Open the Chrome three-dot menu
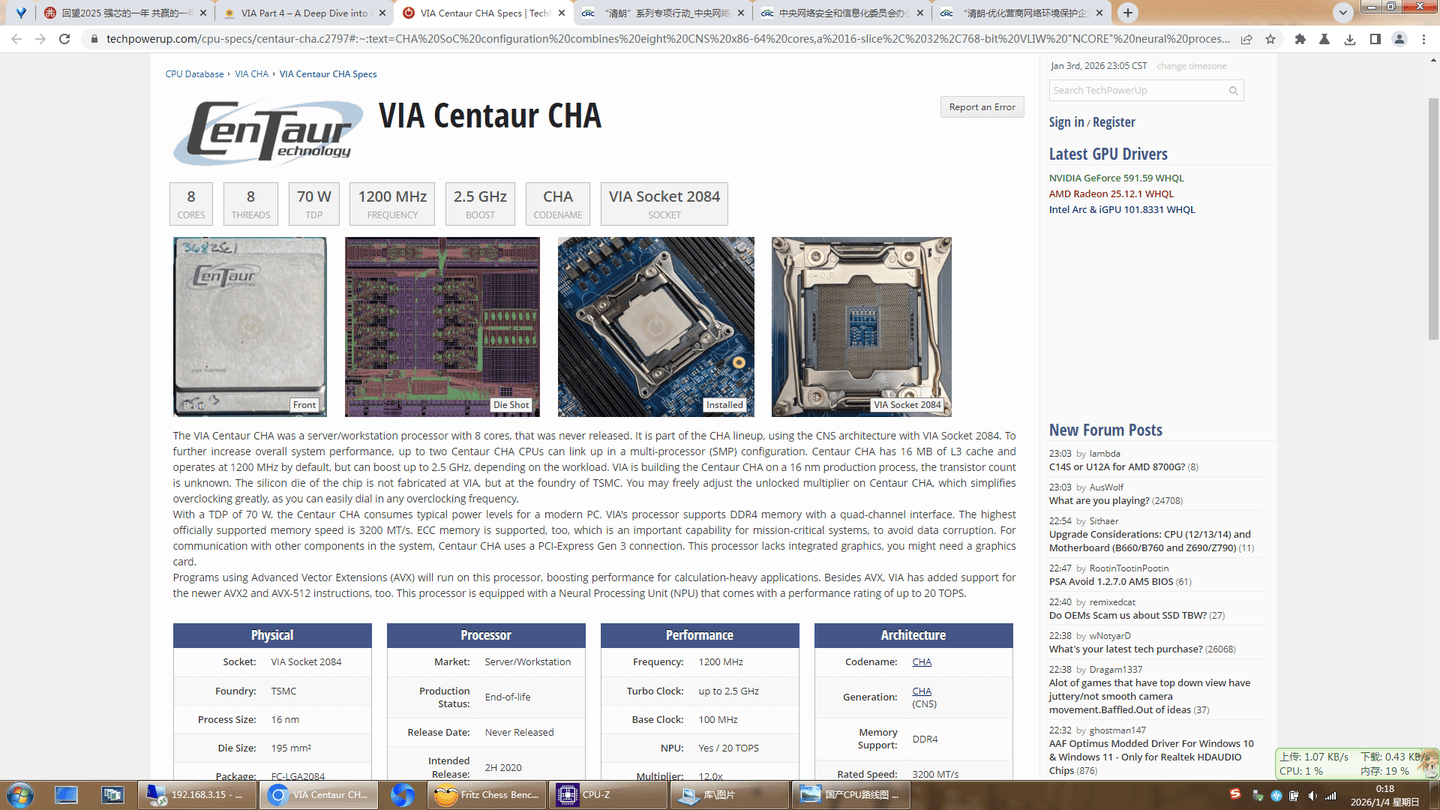1440x810 pixels. pos(1424,39)
